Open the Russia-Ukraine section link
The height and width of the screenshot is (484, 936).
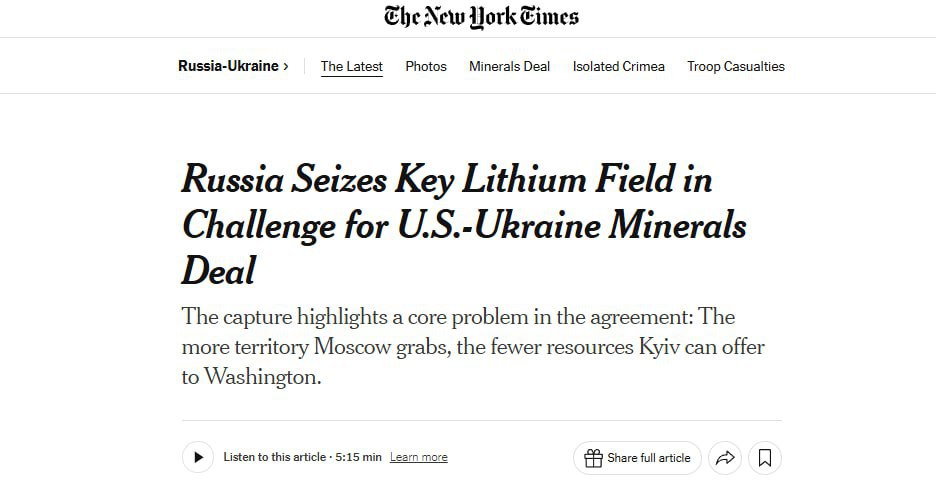[228, 66]
